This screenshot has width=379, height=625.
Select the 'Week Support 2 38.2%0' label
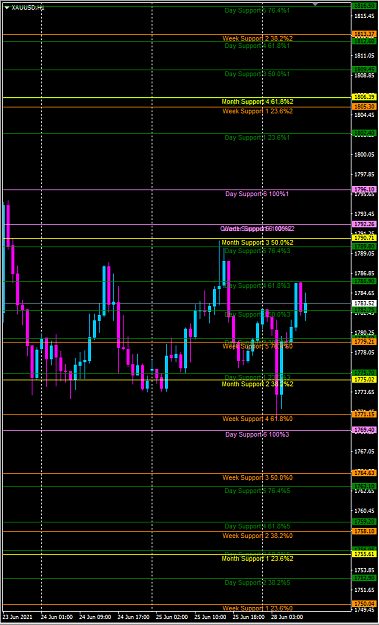[x=257, y=536]
